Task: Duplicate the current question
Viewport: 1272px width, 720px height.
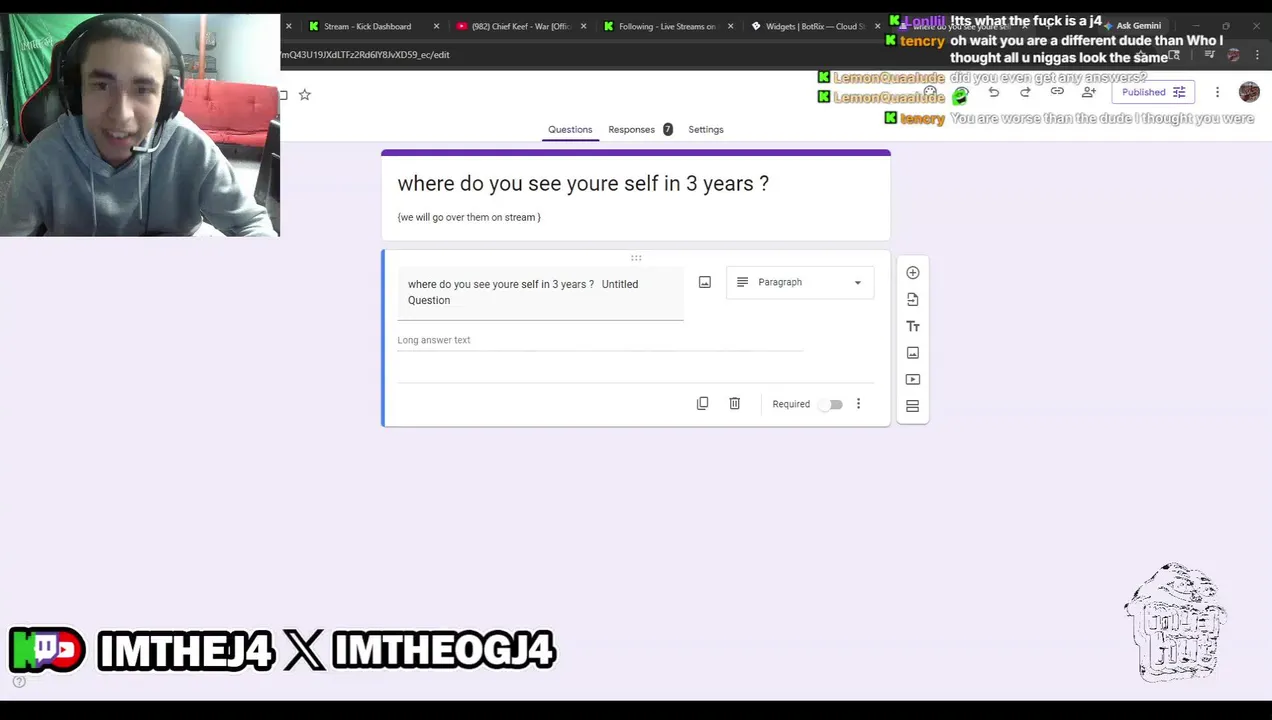Action: [x=702, y=403]
